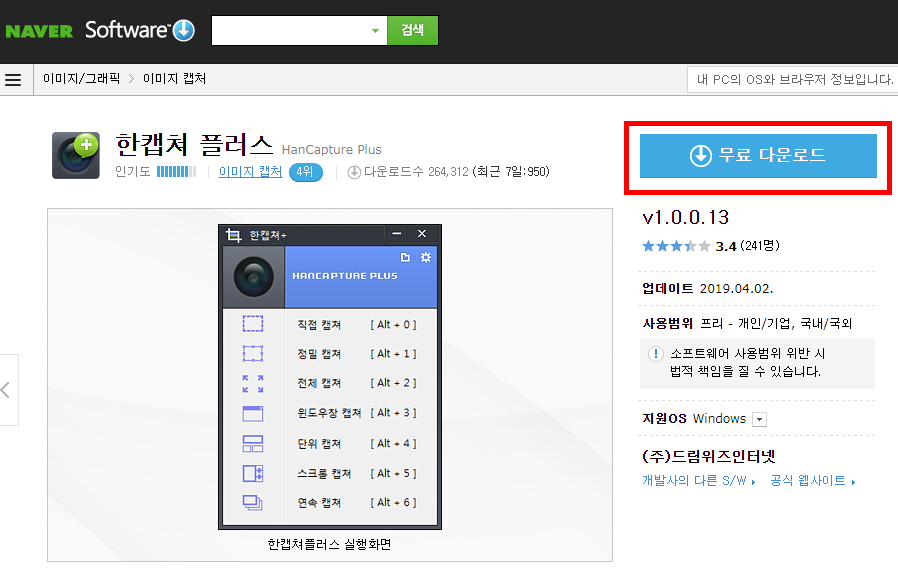This screenshot has height=569, width=898.
Task: Click the settings gear in the HanCapture window
Action: point(426,258)
